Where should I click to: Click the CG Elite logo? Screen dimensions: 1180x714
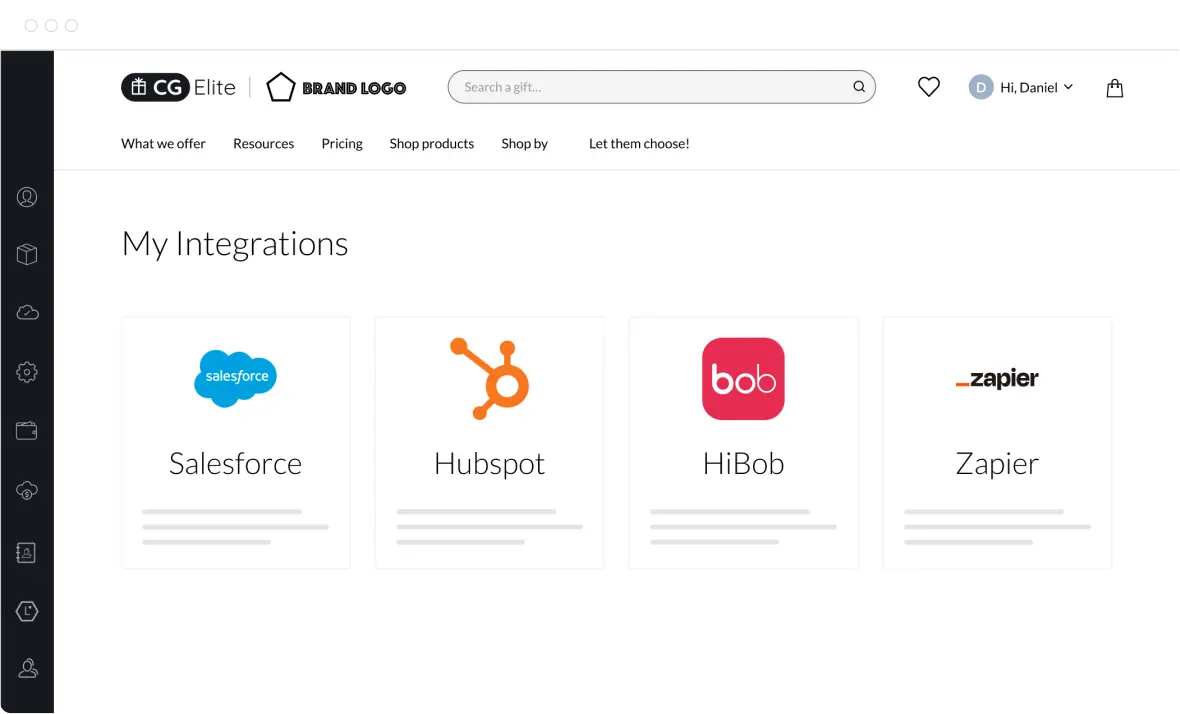178,88
